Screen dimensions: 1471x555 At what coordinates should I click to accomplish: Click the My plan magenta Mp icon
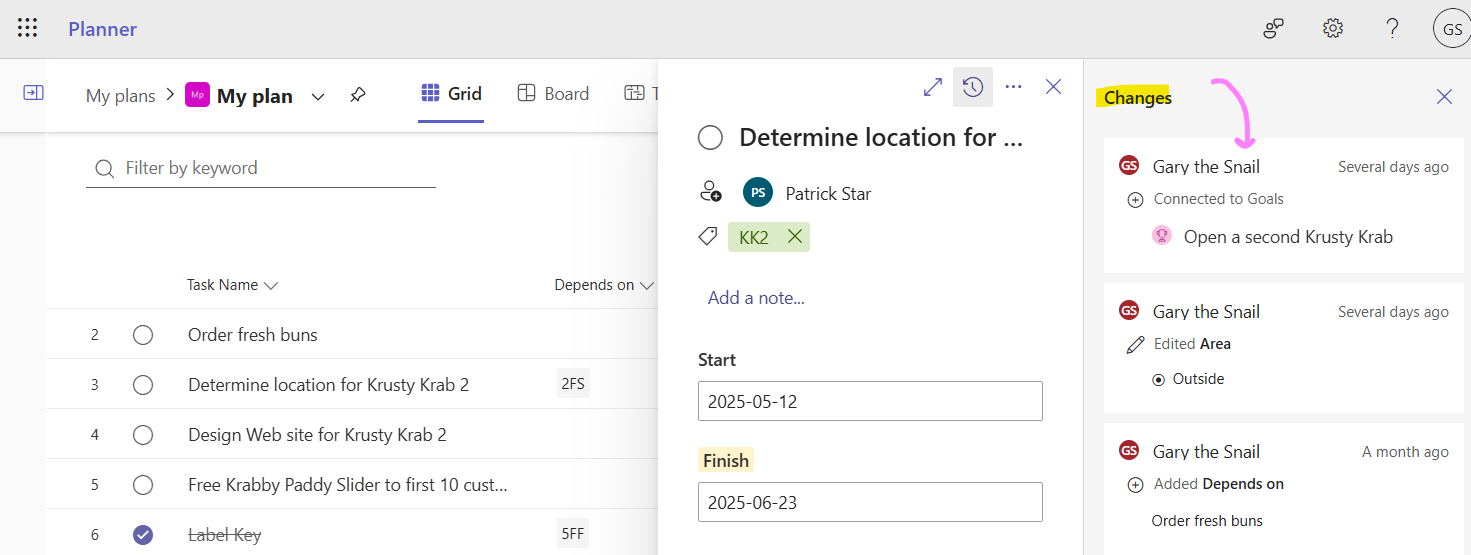coord(197,95)
